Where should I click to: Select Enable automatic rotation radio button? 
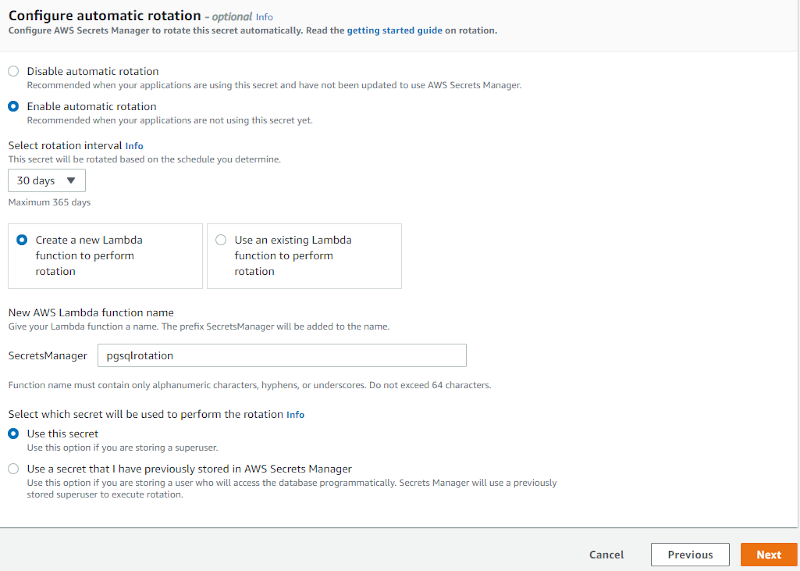pos(13,106)
